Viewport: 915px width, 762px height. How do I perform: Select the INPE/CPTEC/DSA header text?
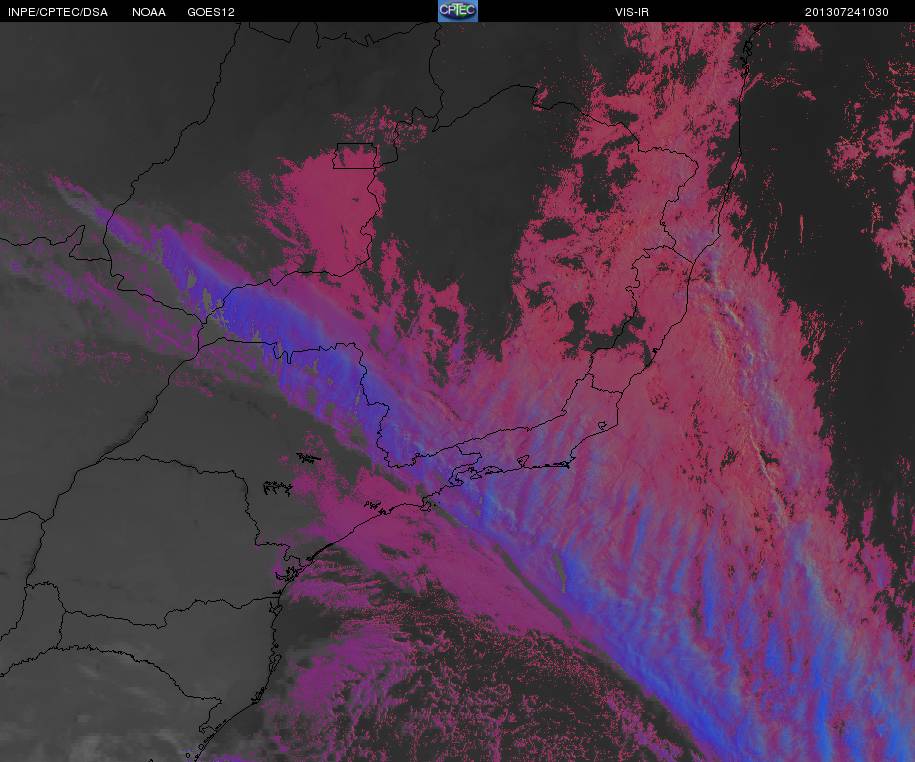click(58, 12)
